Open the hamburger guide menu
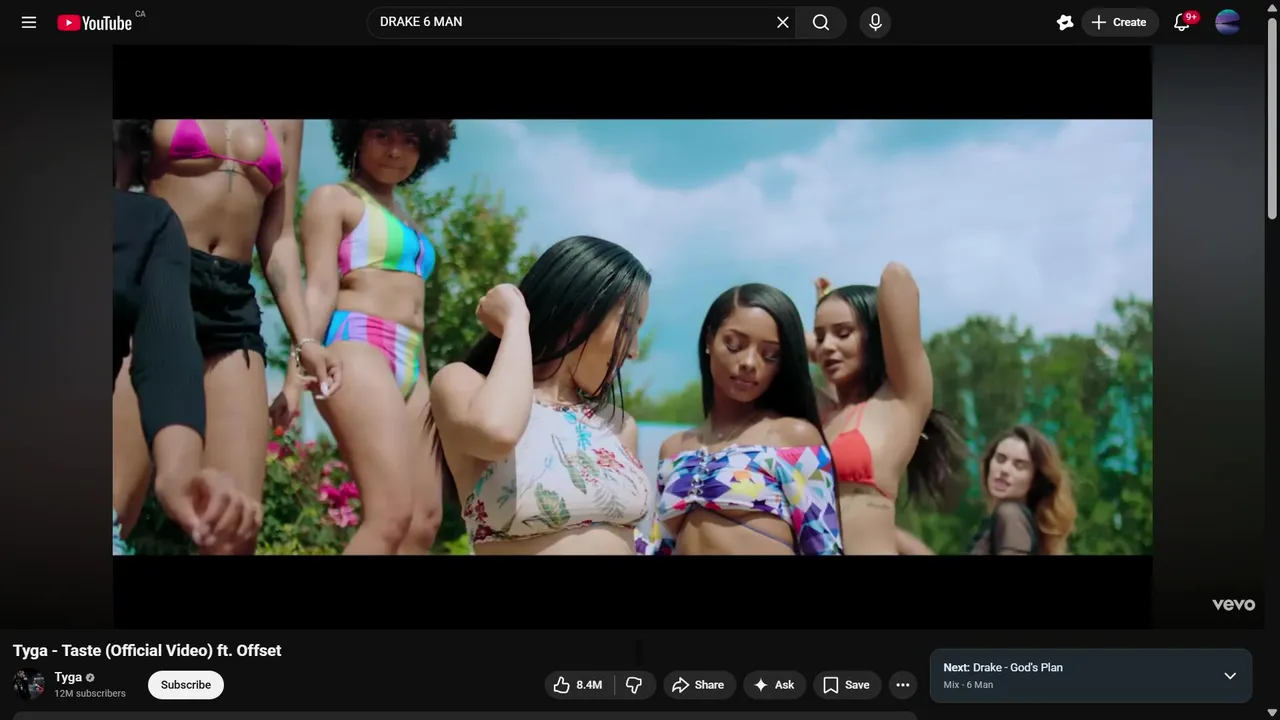The image size is (1280, 720). tap(29, 22)
